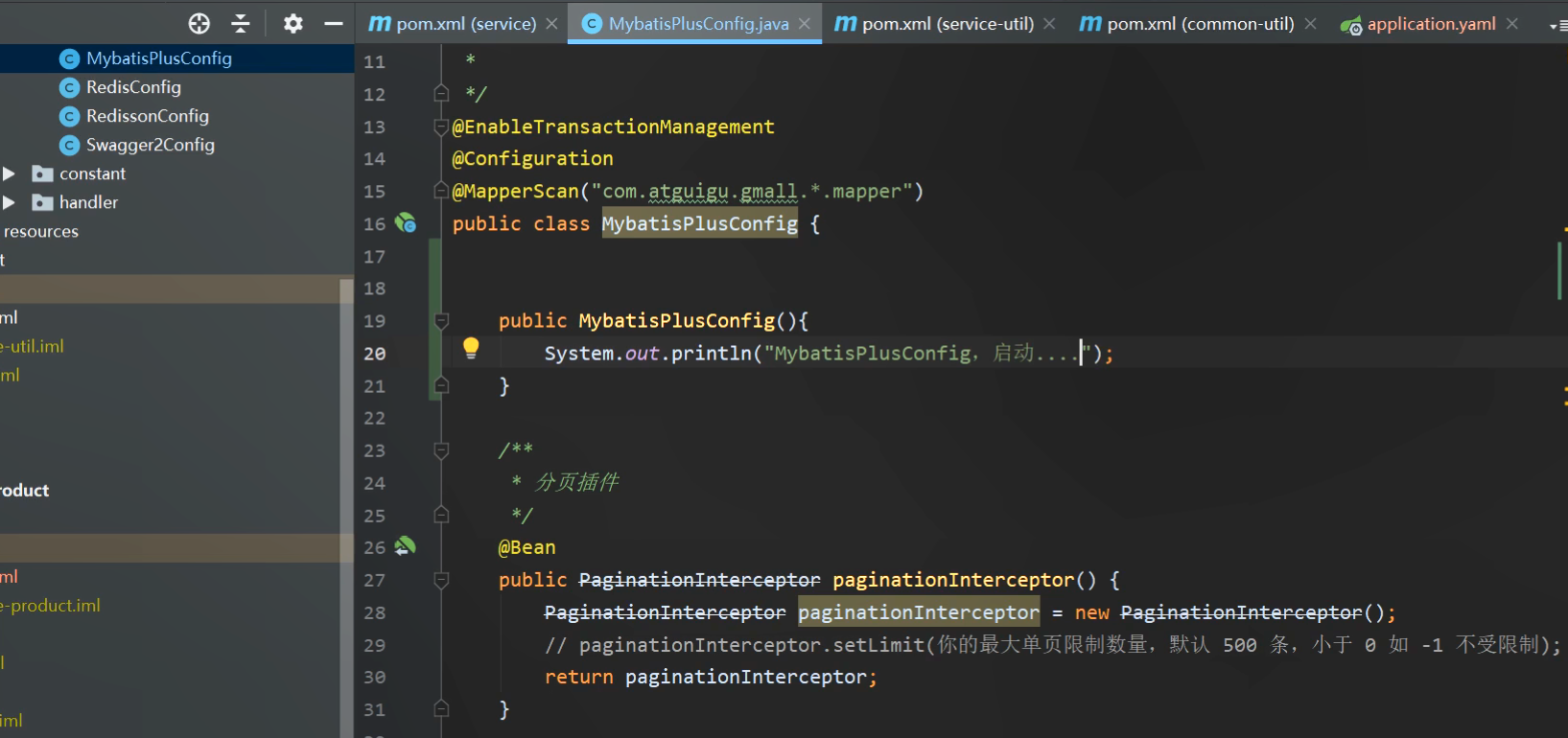
Task: Click 'return paginationInterceptor;' statement
Action: [711, 677]
